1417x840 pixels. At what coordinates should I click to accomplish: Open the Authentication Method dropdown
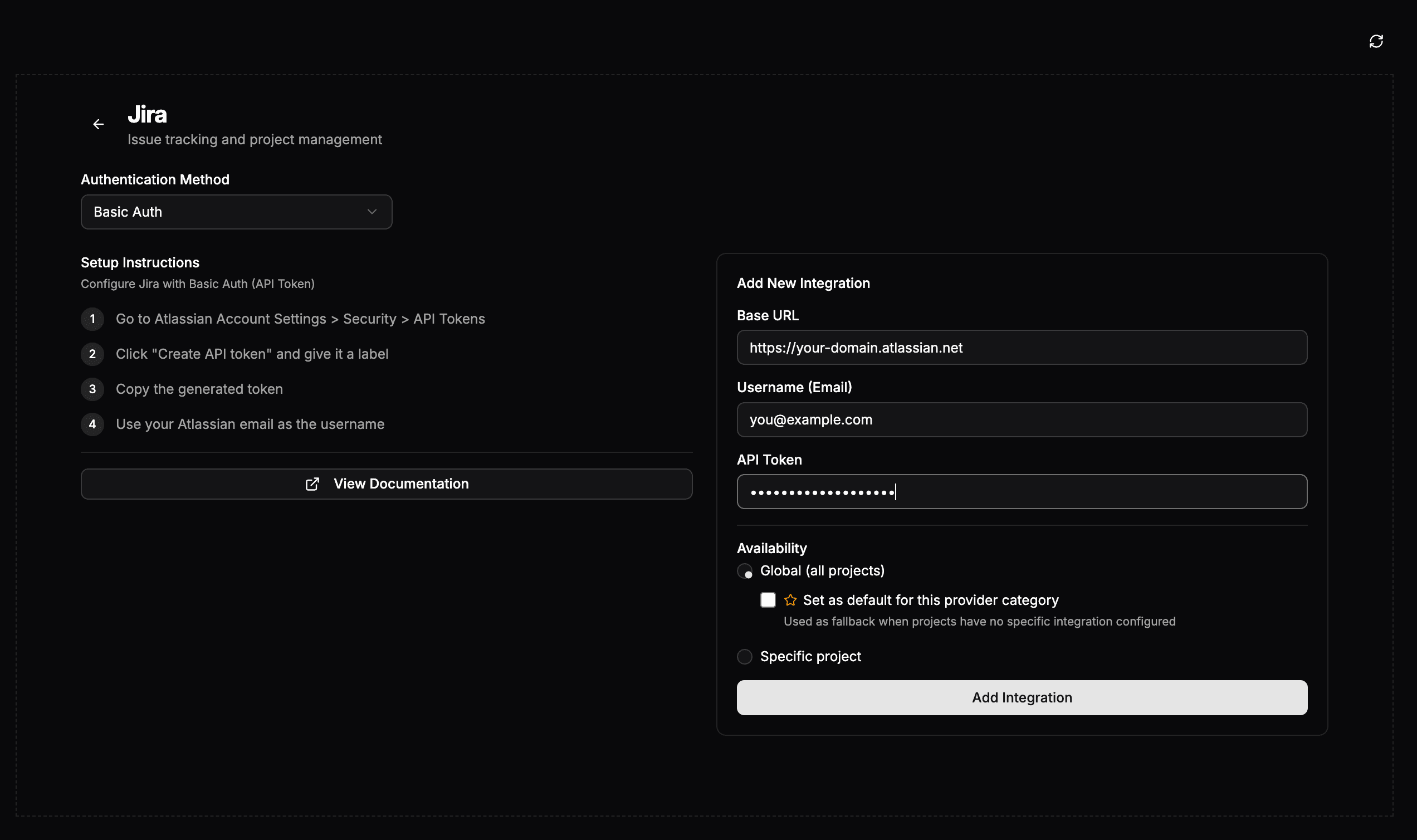tap(237, 212)
